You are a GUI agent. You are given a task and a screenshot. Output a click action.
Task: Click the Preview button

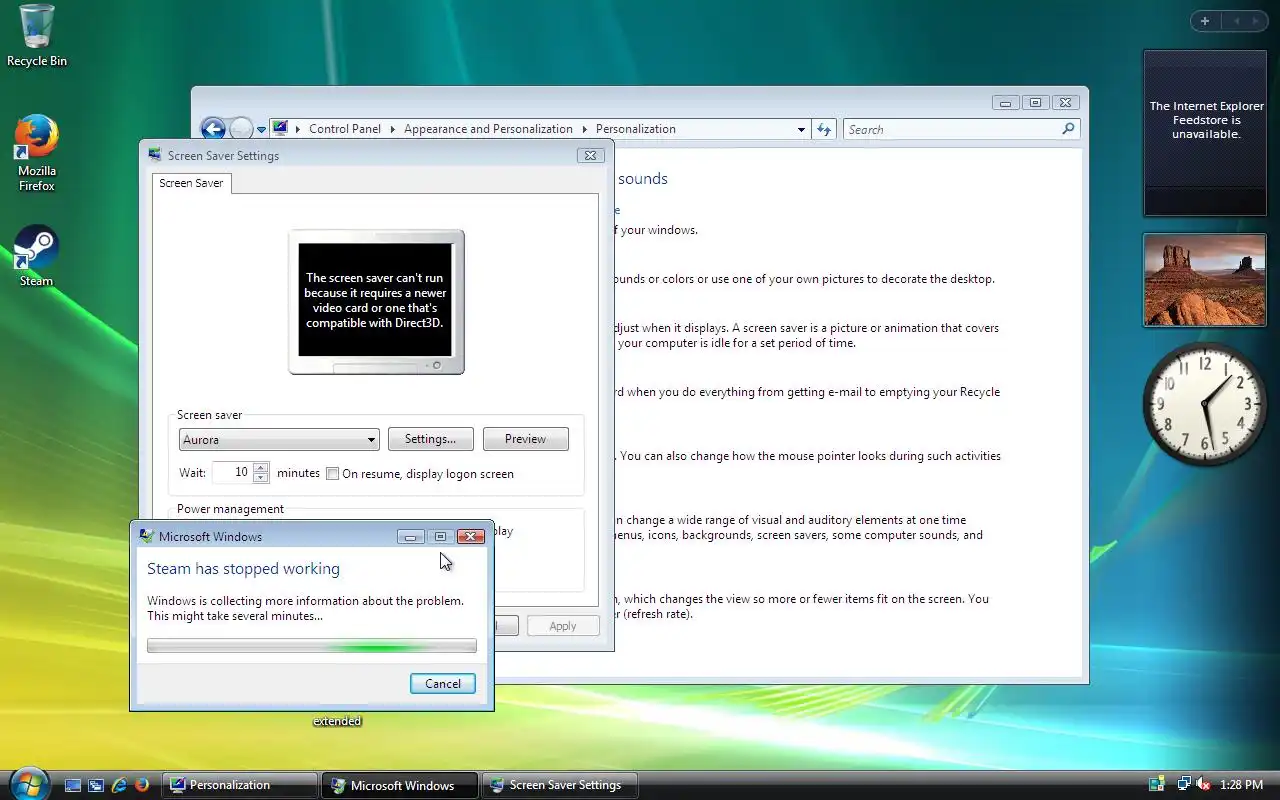tap(525, 439)
